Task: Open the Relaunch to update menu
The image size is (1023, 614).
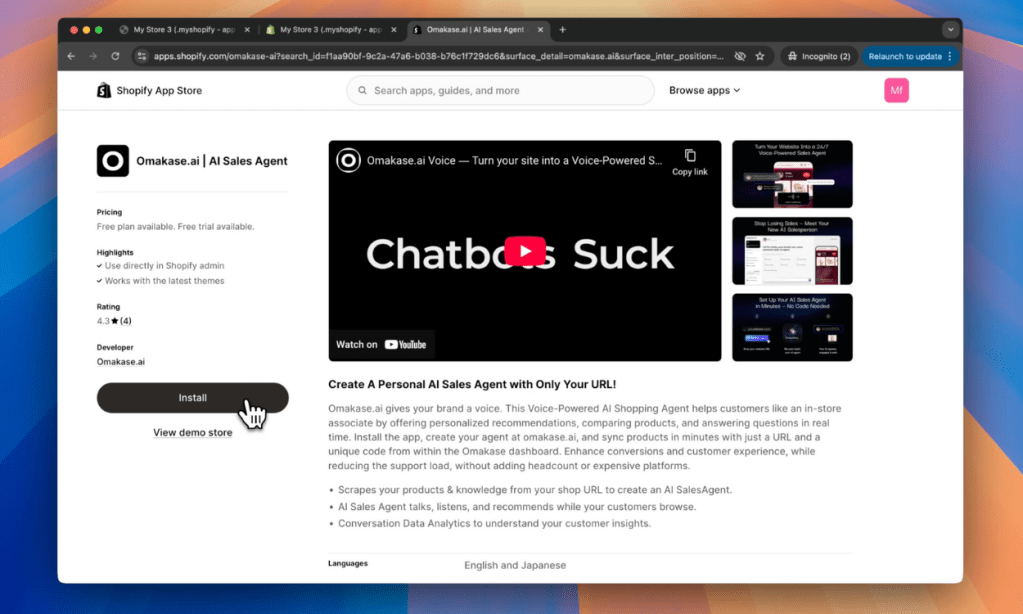Action: pyautogui.click(x=909, y=57)
